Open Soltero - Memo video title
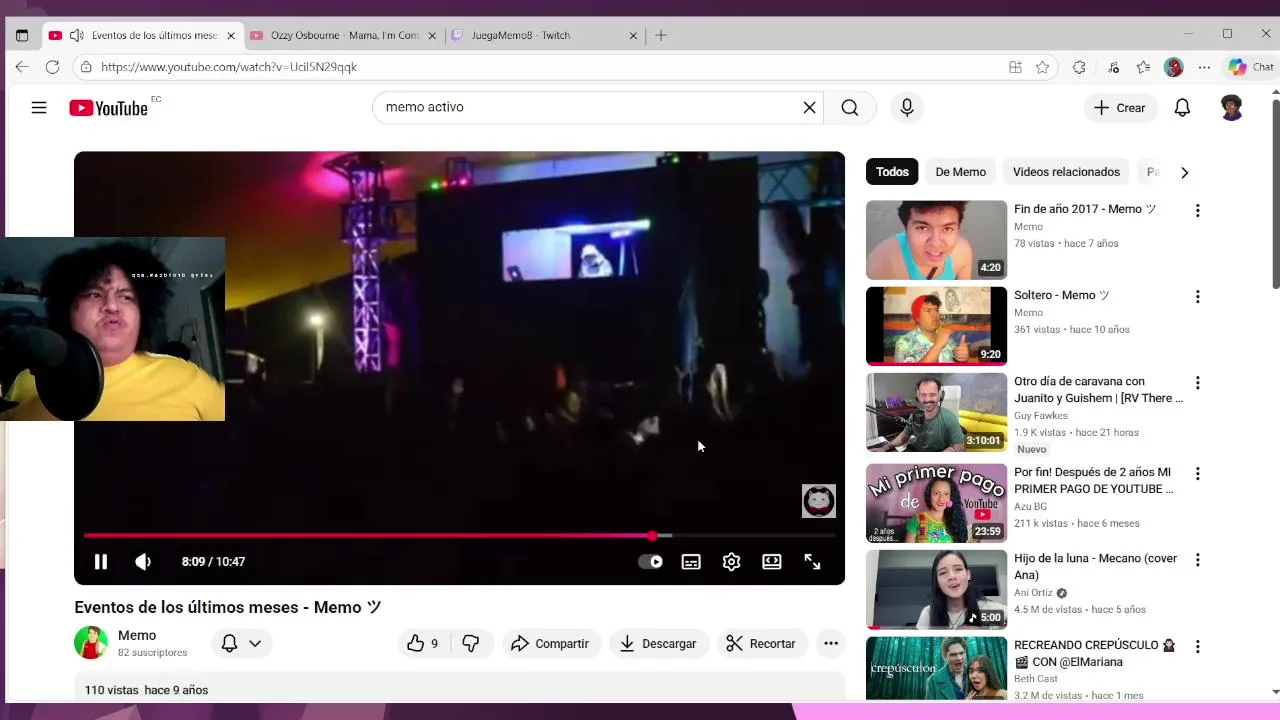The width and height of the screenshot is (1280, 720). (1061, 296)
